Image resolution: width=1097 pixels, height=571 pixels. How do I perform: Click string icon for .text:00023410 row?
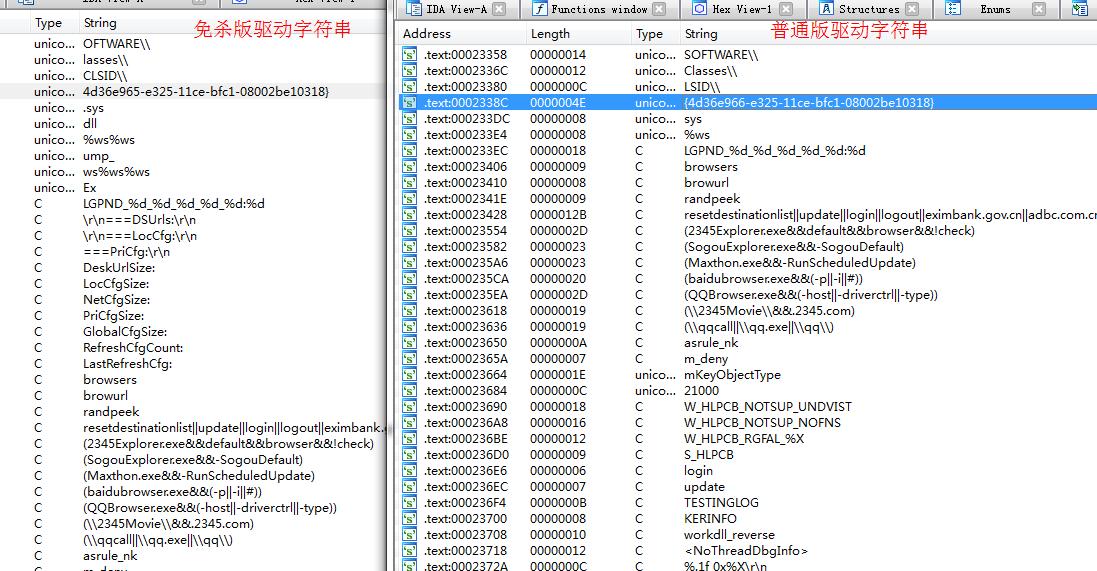410,183
